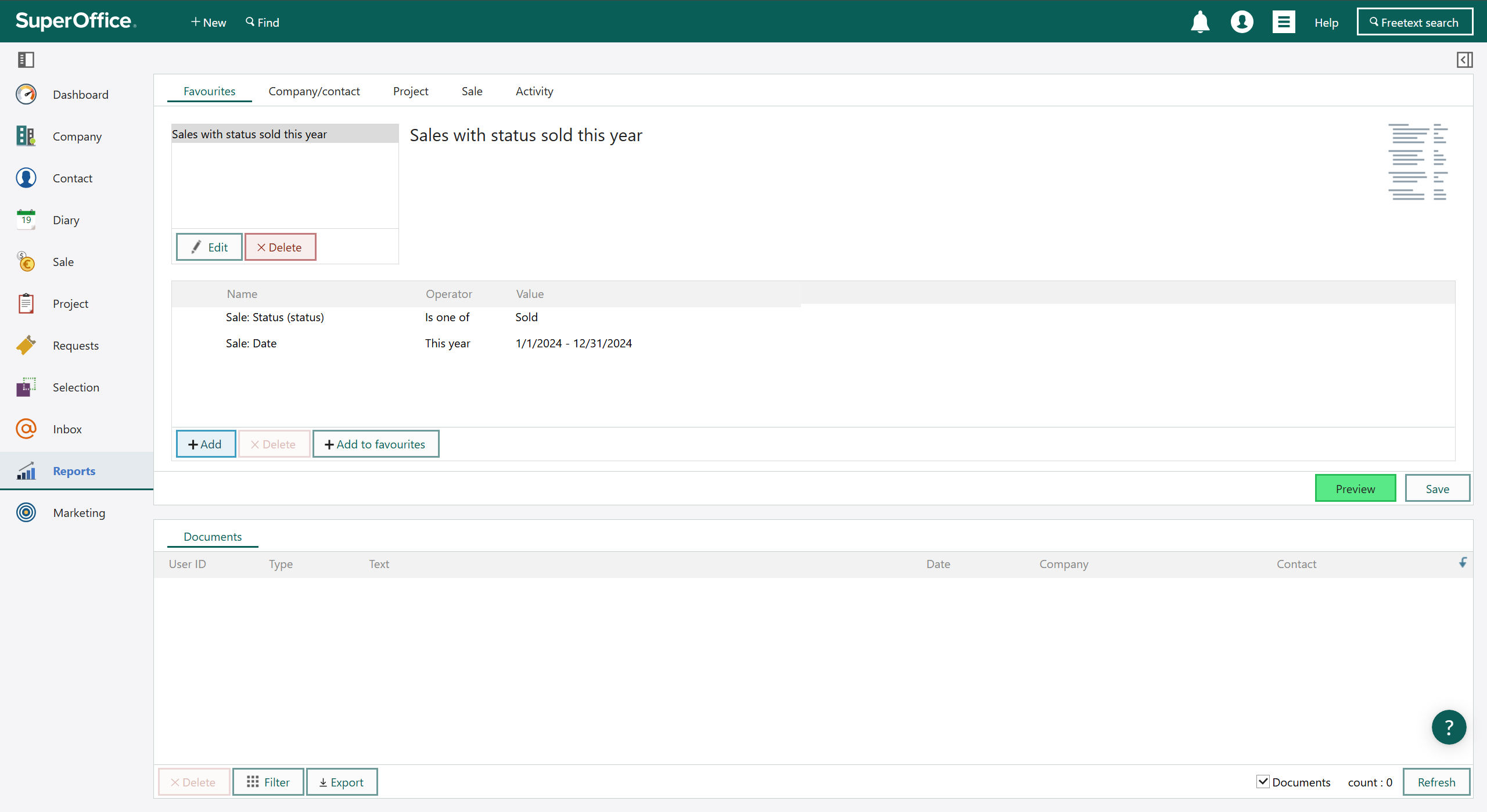Click the Refresh button
The height and width of the screenshot is (812, 1487).
[x=1436, y=782]
